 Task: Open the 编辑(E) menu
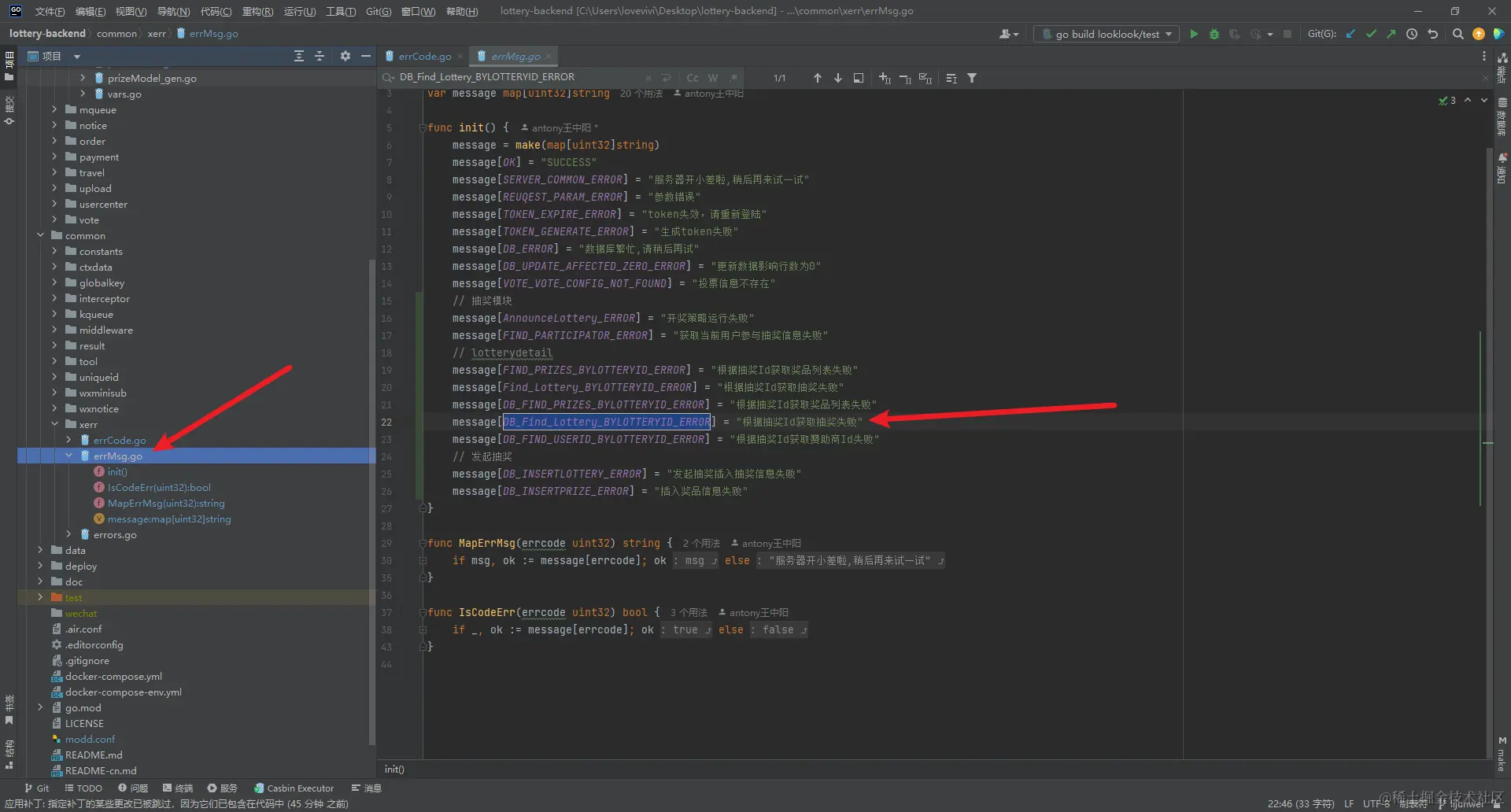(x=91, y=11)
